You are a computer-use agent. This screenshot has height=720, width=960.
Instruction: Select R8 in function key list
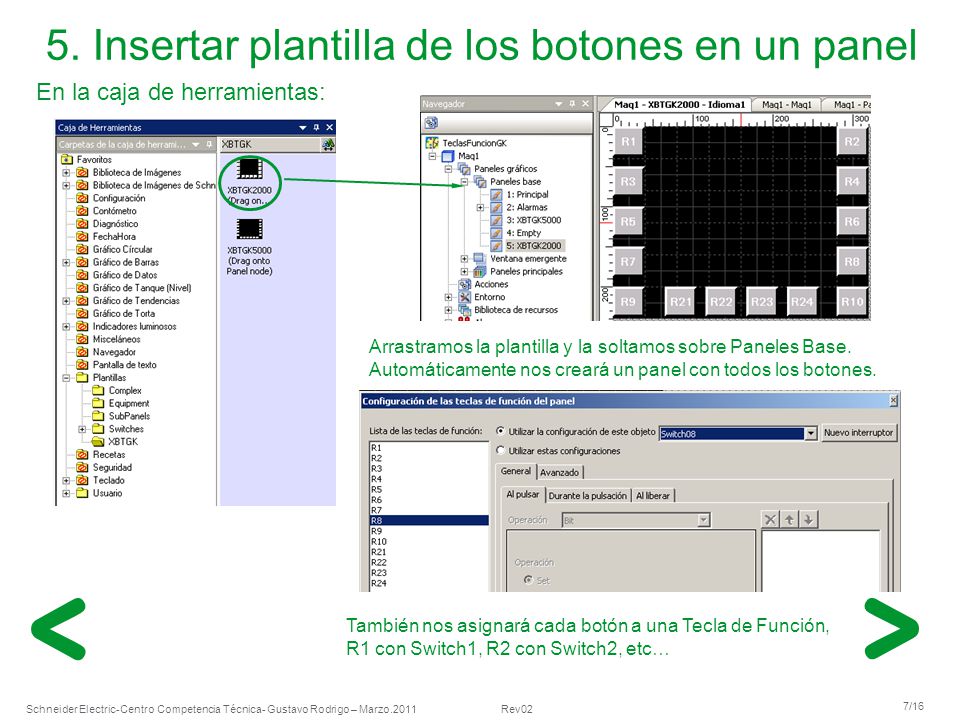[x=429, y=520]
